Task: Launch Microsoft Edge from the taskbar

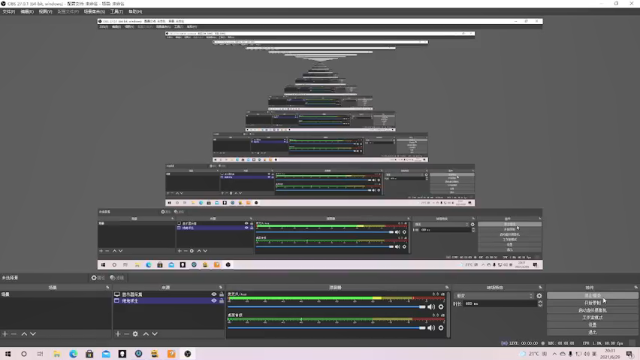Action: (73, 354)
